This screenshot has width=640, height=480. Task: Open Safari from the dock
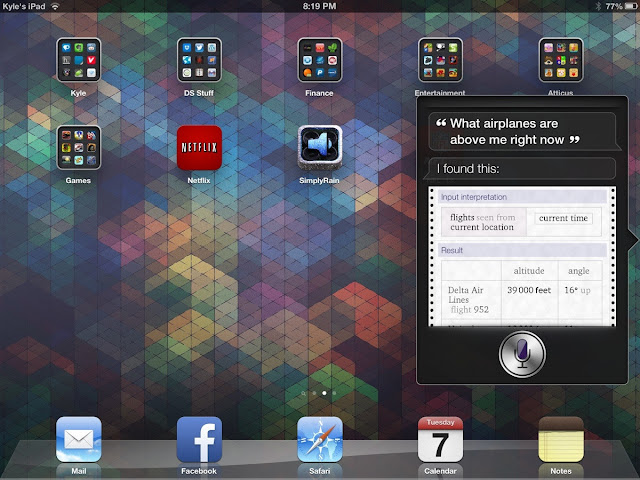tap(320, 439)
